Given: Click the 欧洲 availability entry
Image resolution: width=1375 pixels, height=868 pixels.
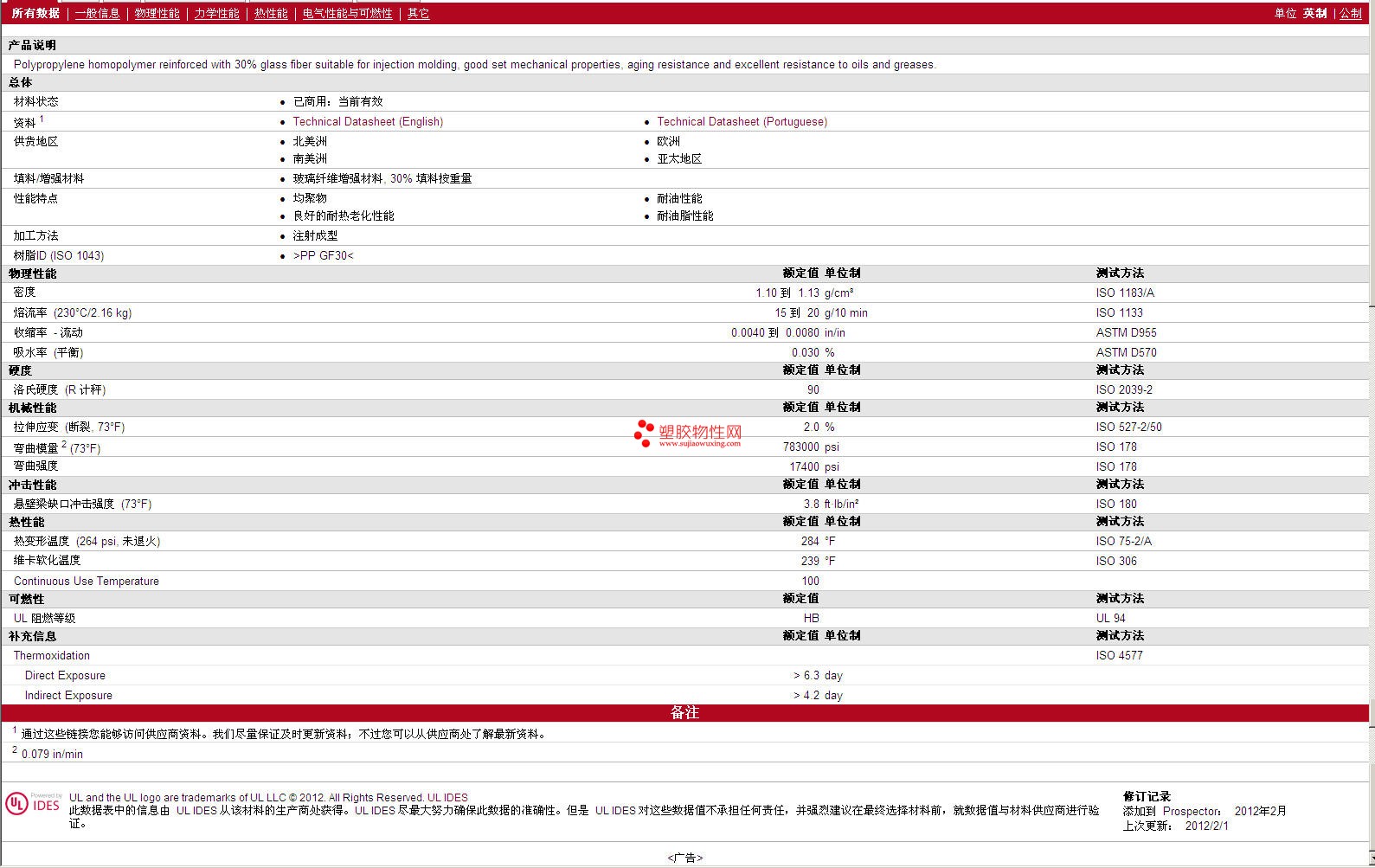Looking at the screenshot, I should (x=668, y=142).
